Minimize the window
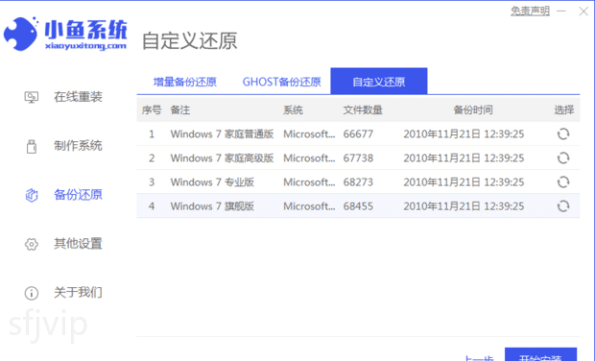 tap(561, 11)
